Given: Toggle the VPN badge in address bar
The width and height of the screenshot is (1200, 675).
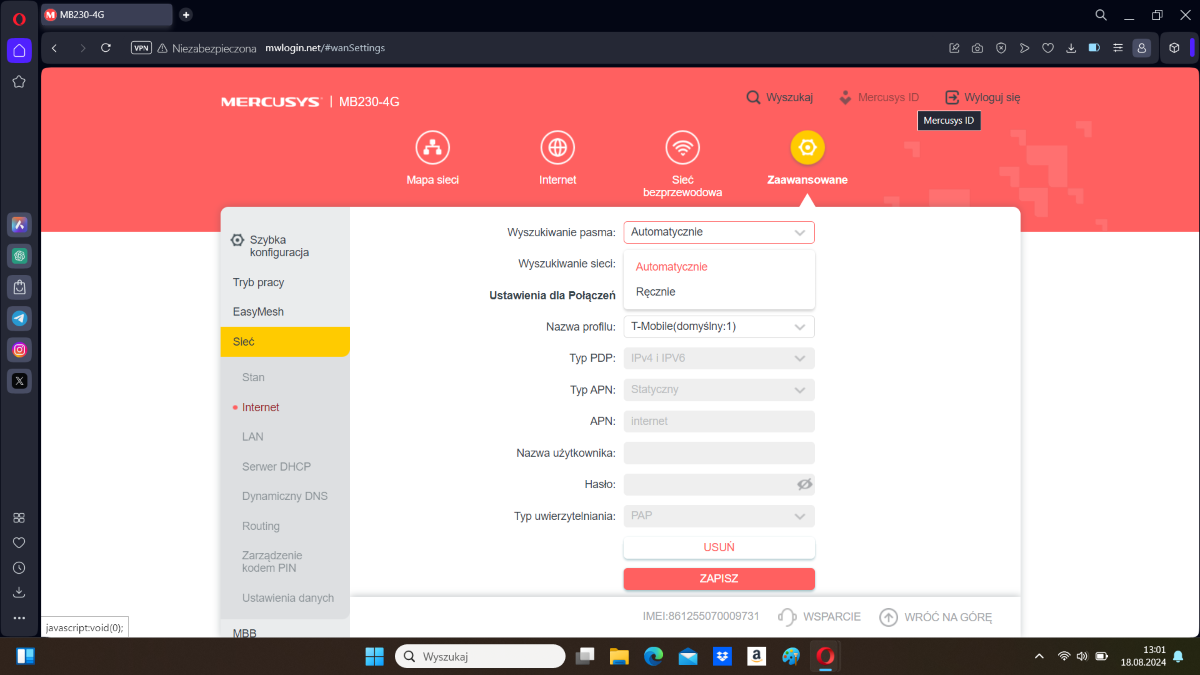Looking at the screenshot, I should coord(141,48).
